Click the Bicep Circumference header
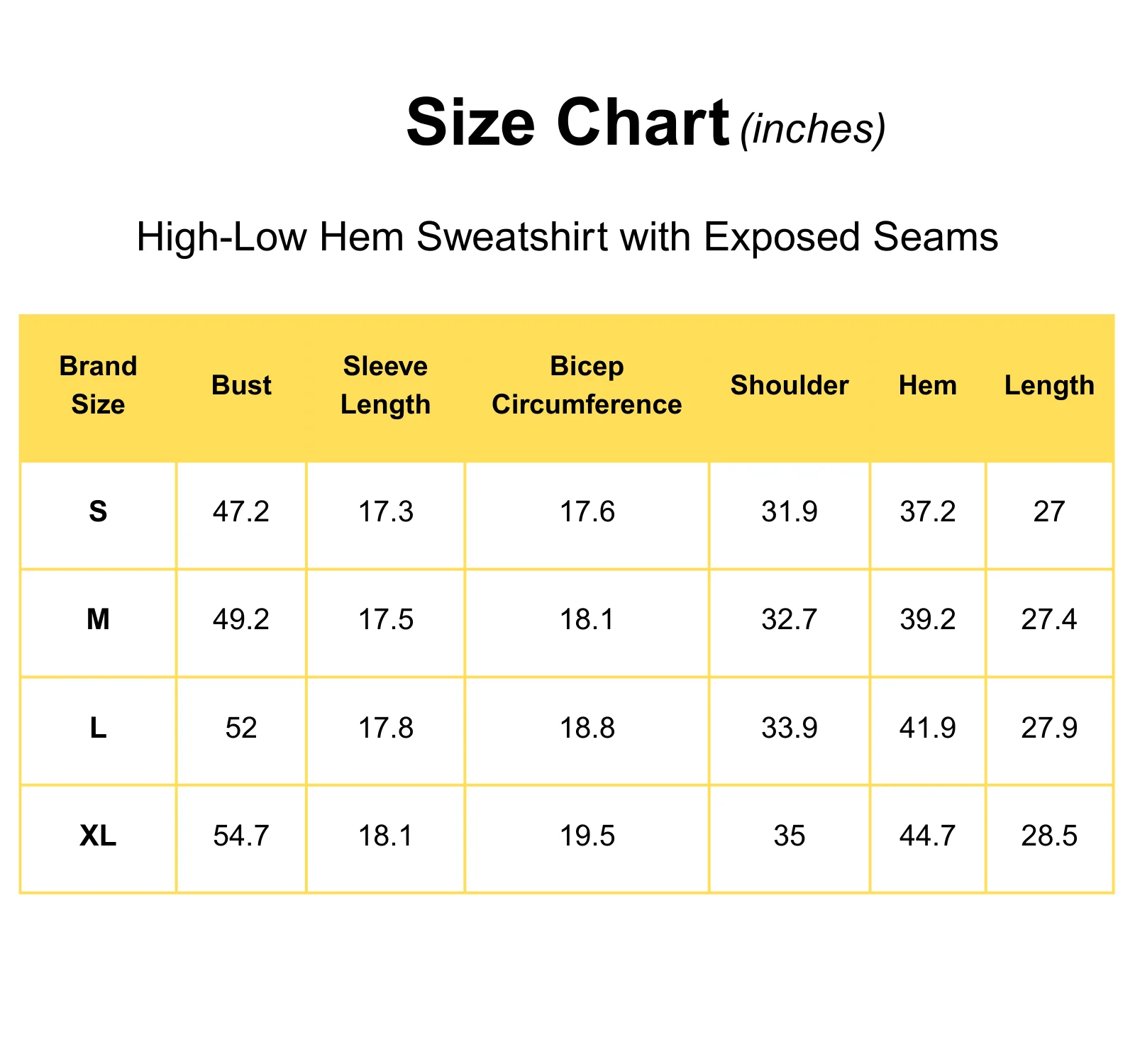The image size is (1135, 1064). tap(587, 385)
